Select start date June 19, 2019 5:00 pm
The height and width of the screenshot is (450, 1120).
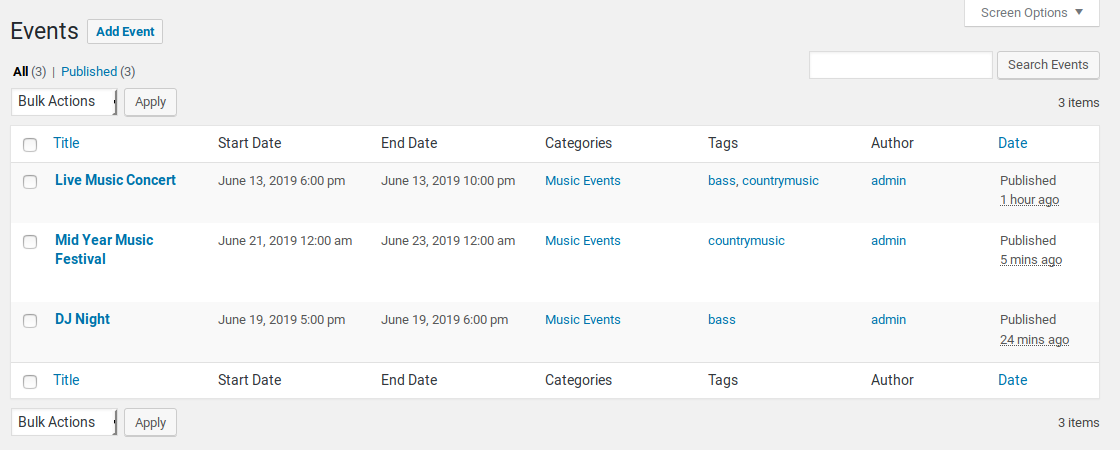click(x=281, y=320)
